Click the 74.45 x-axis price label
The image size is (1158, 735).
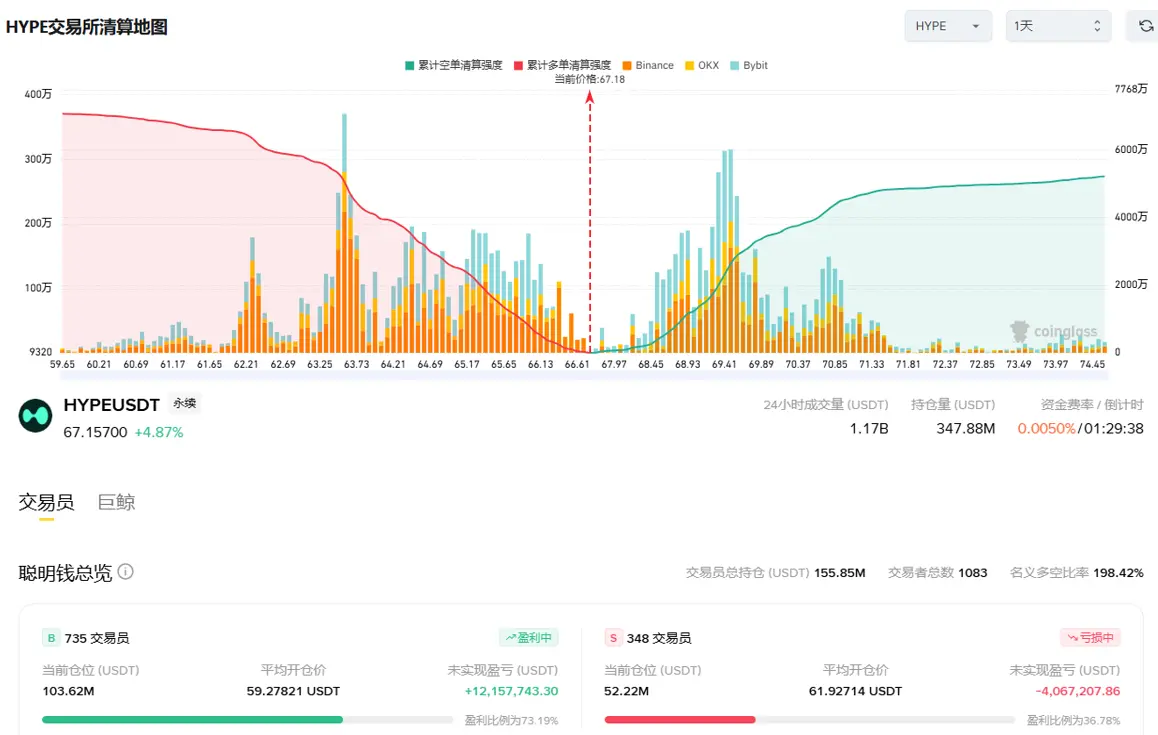point(1092,364)
